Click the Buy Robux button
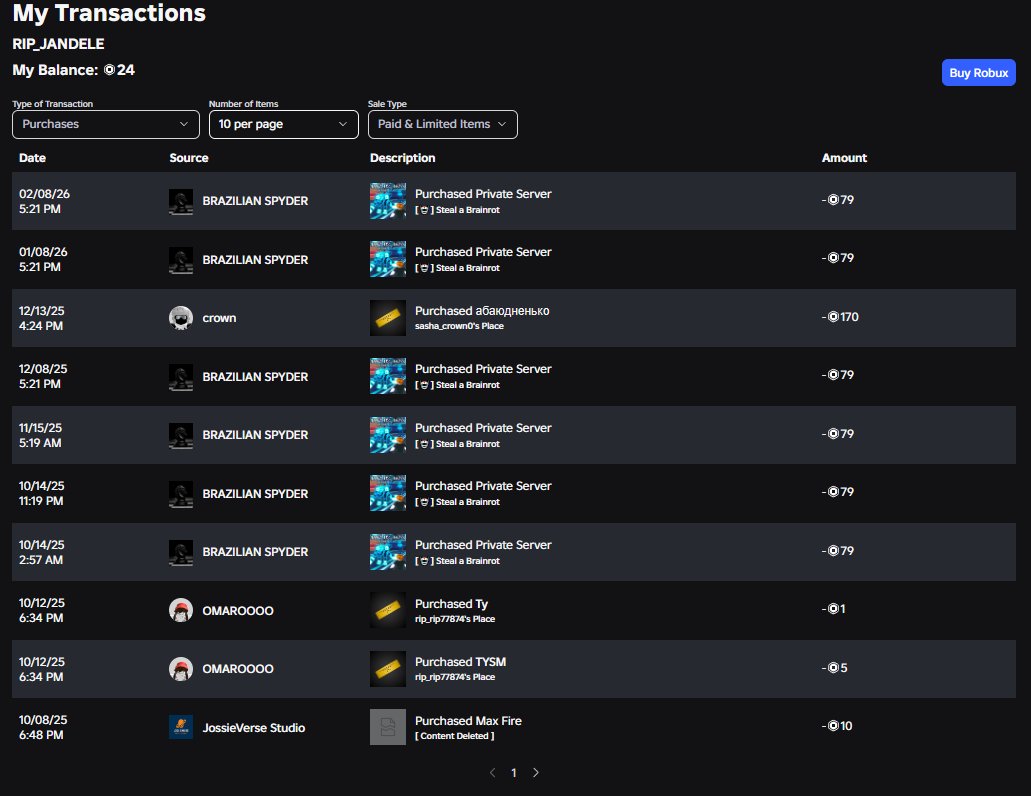 tap(978, 73)
